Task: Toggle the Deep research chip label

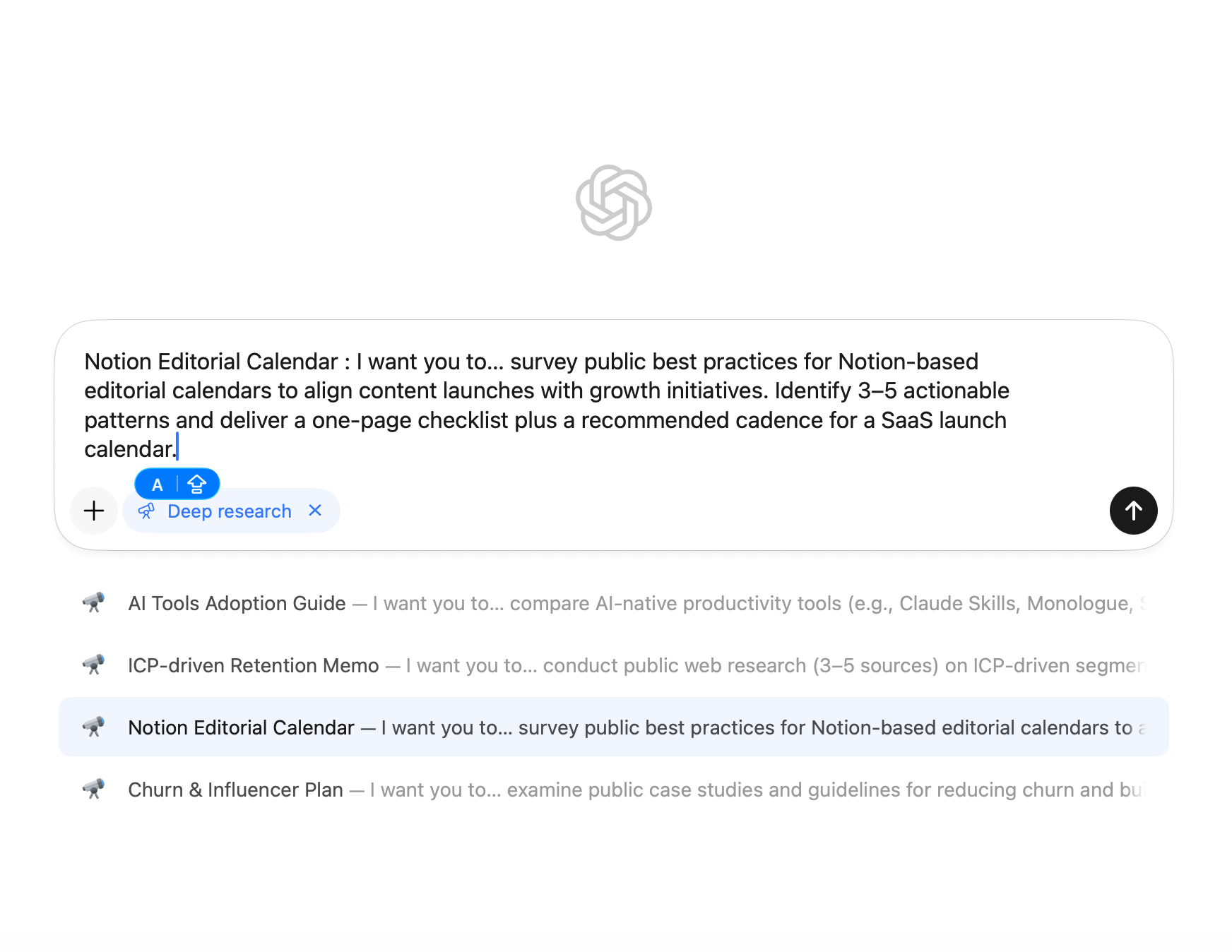Action: pos(229,511)
